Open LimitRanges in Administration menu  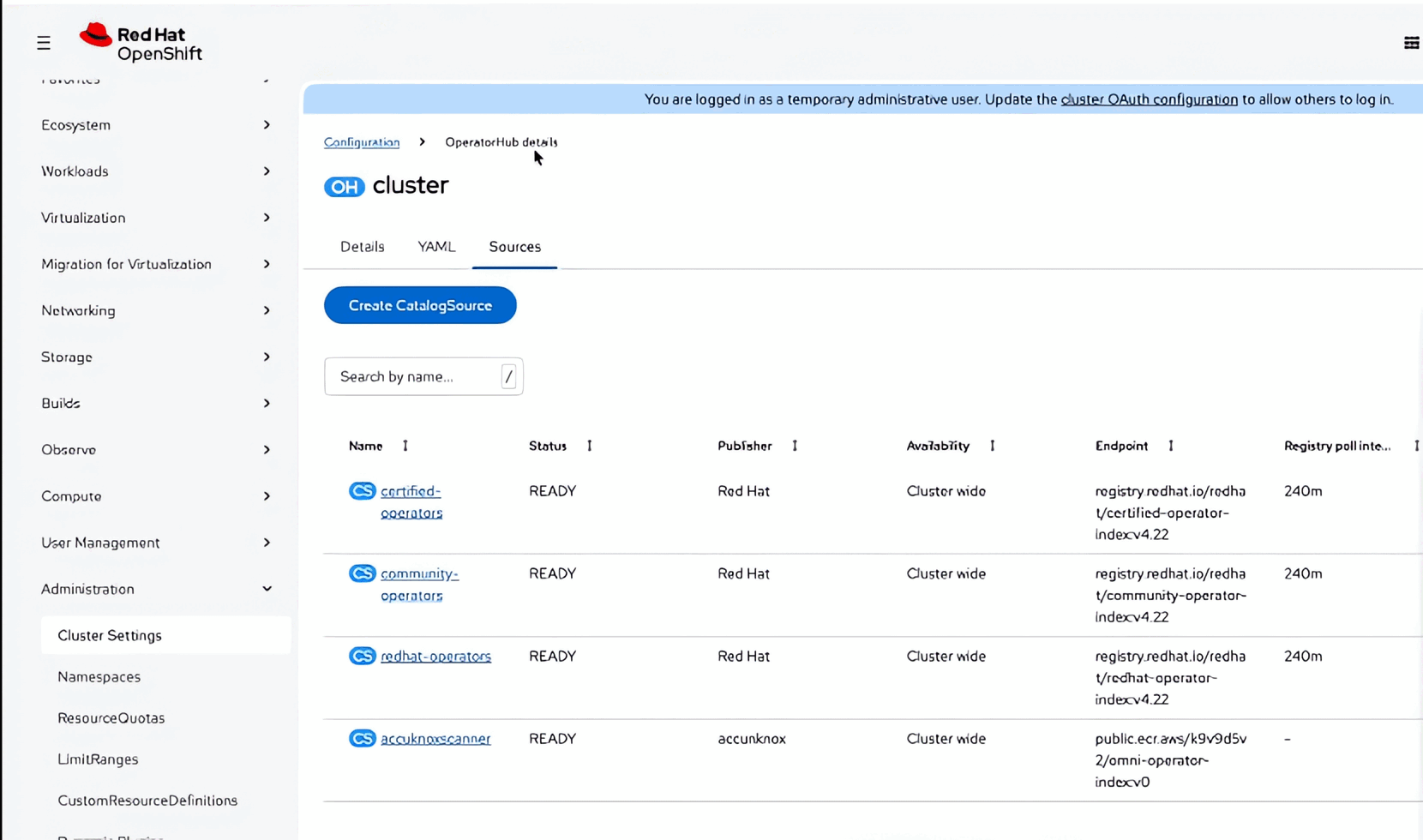coord(98,759)
